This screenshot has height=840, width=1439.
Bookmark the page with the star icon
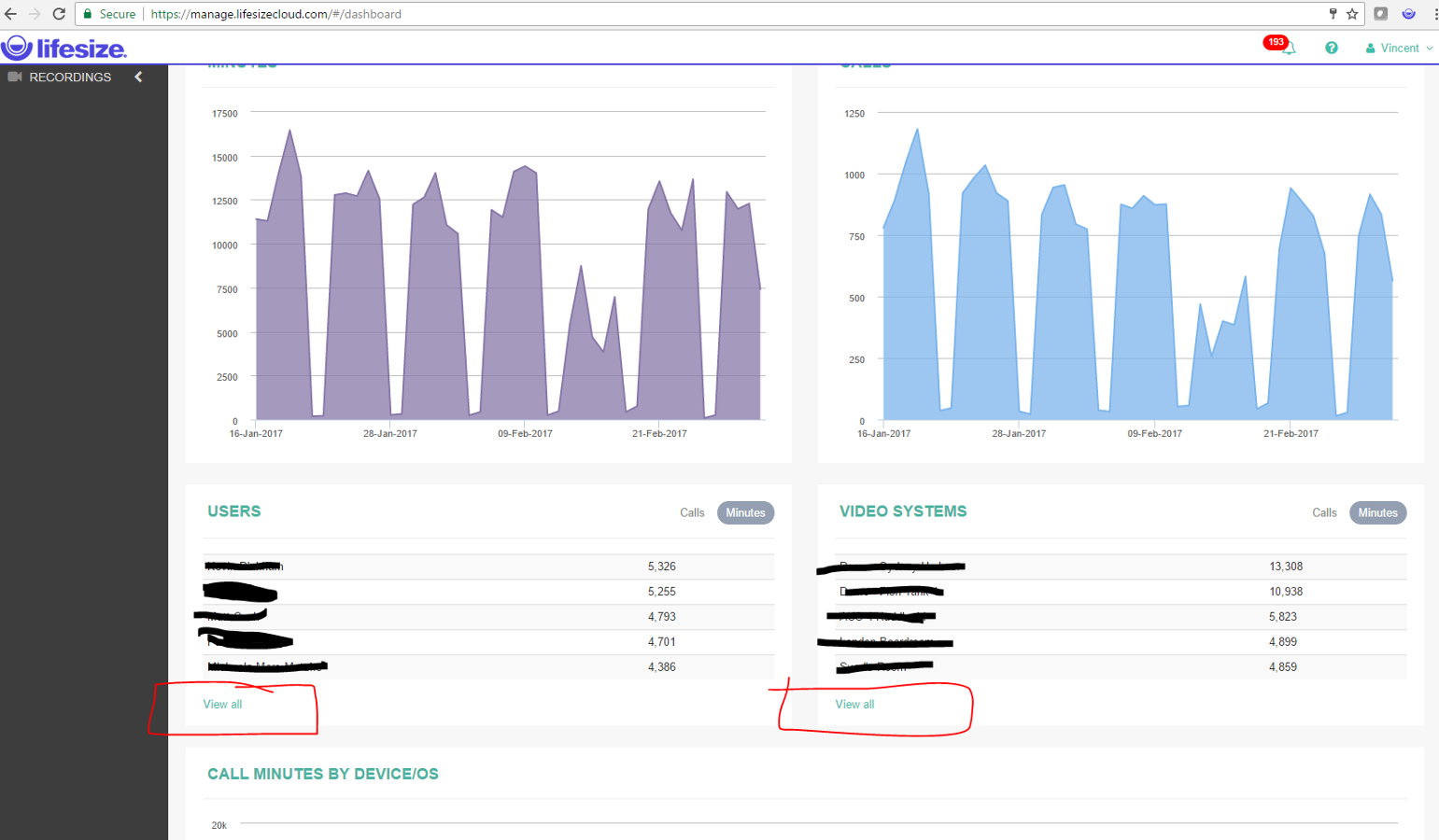click(x=1354, y=14)
